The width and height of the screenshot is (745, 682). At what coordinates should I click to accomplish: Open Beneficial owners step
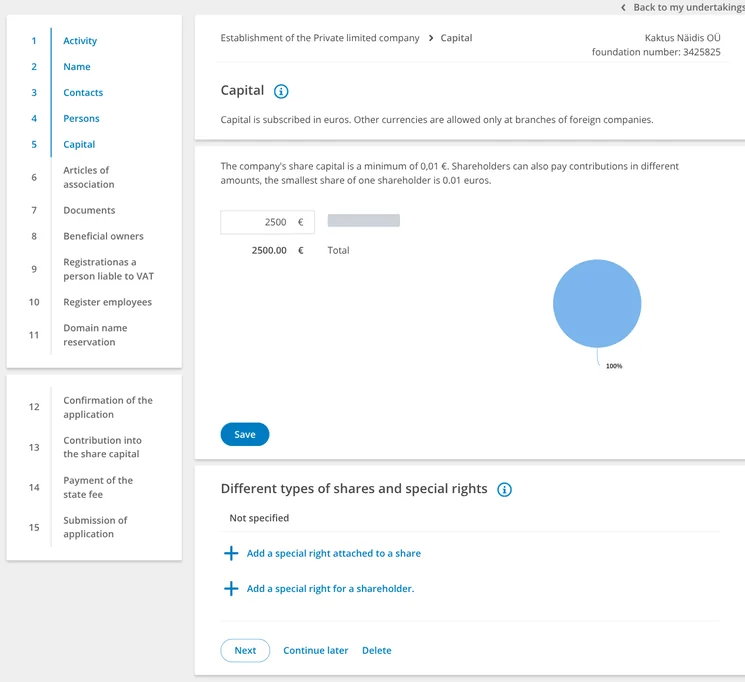click(103, 236)
